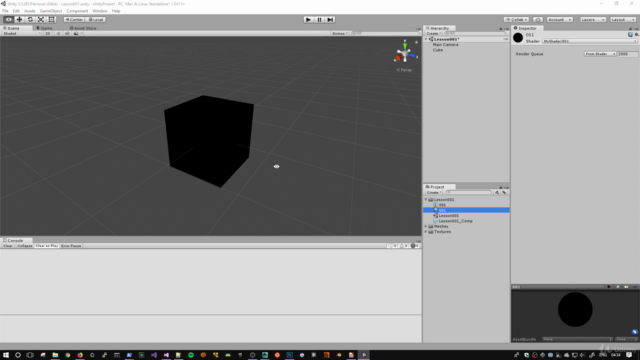
Task: Click the Step frame button
Action: [330, 20]
